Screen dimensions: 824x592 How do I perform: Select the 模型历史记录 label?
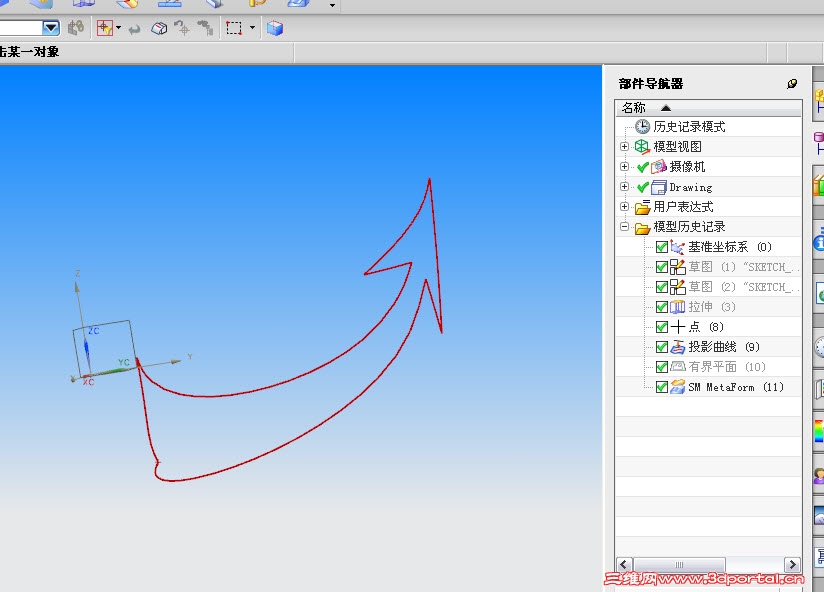pyautogui.click(x=689, y=226)
